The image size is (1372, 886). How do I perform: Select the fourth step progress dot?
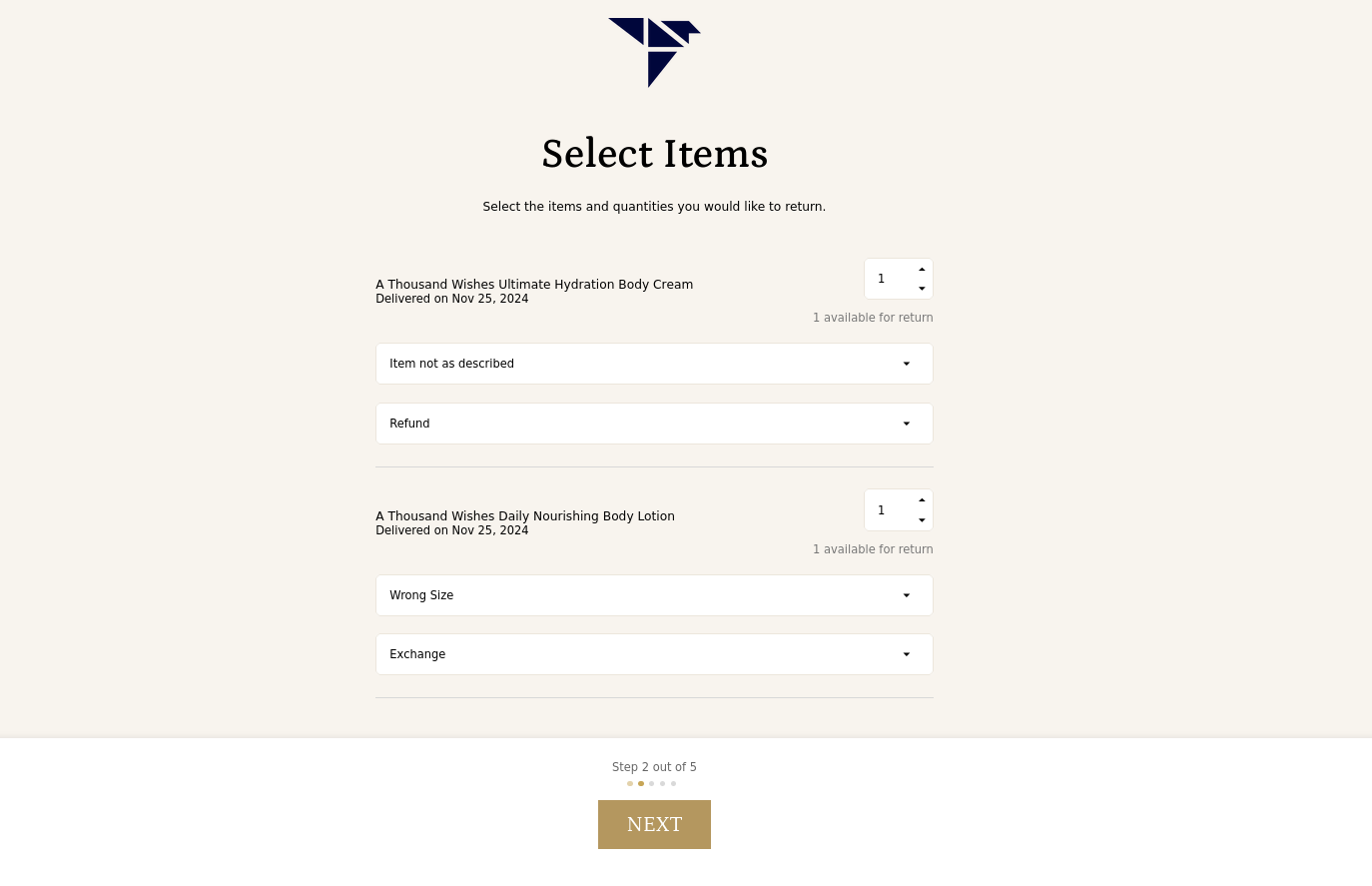click(663, 784)
